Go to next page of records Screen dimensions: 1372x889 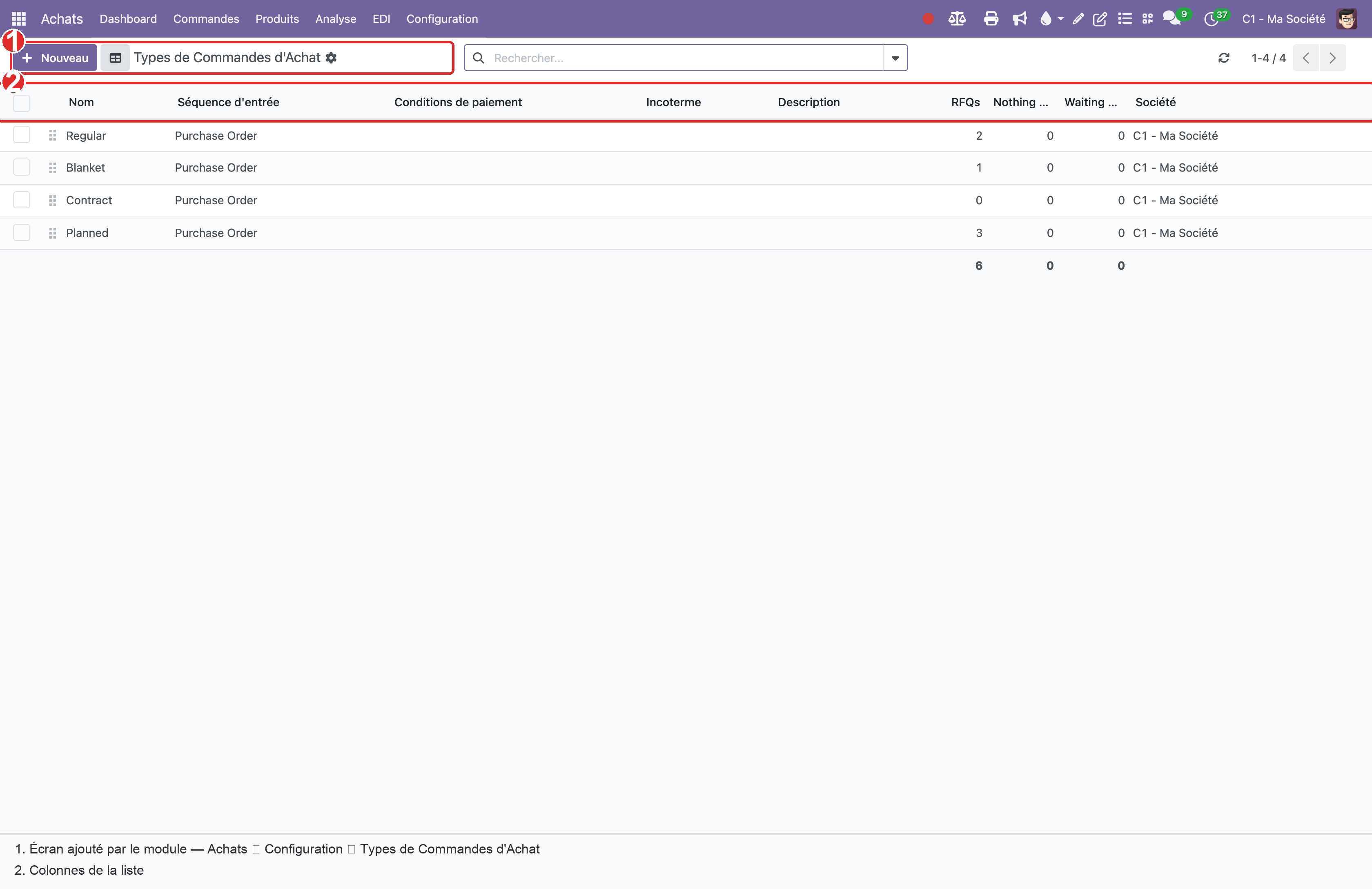pyautogui.click(x=1333, y=58)
